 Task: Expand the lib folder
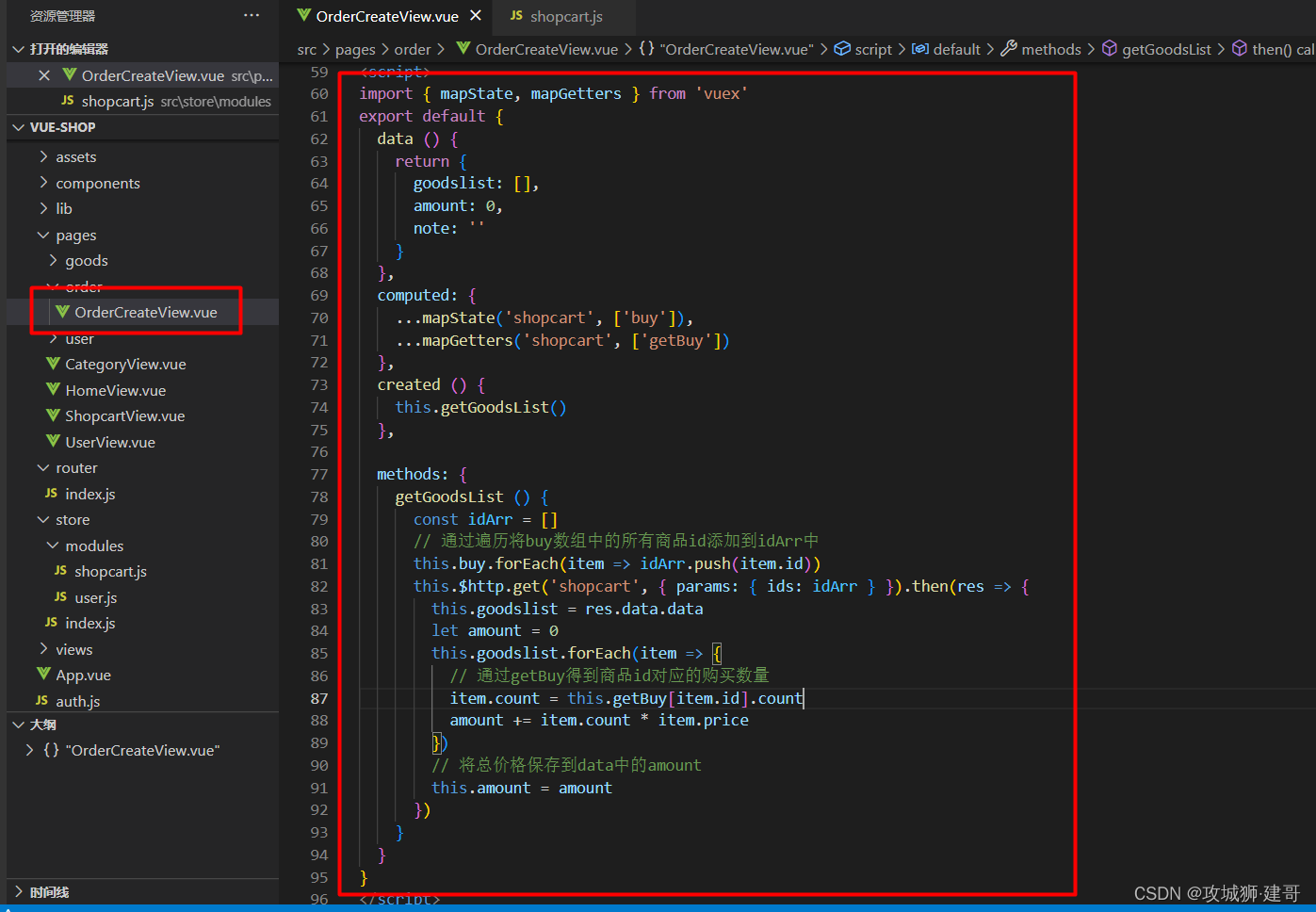(x=43, y=208)
